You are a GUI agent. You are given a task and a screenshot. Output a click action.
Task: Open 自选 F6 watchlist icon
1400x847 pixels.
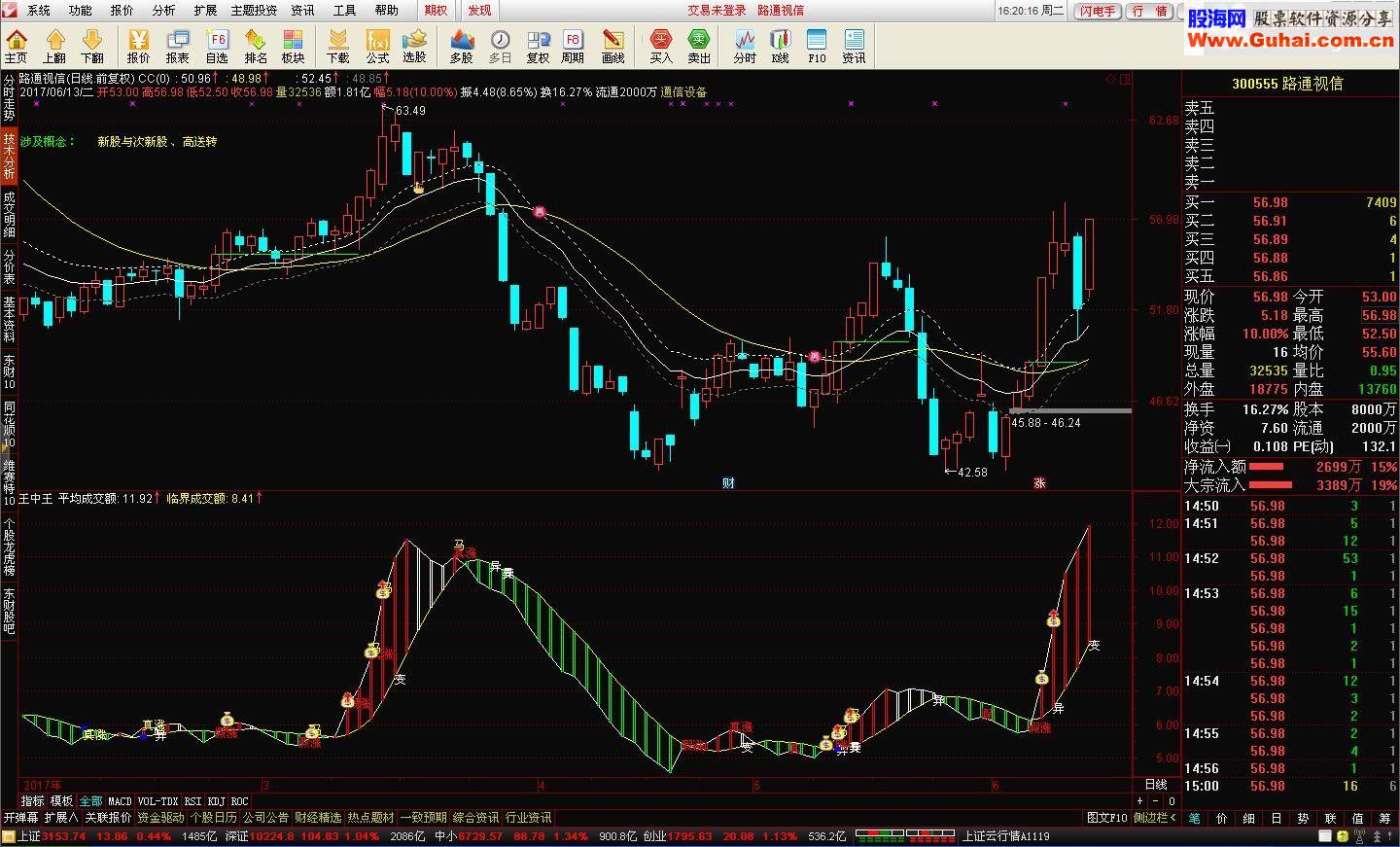coord(217,47)
